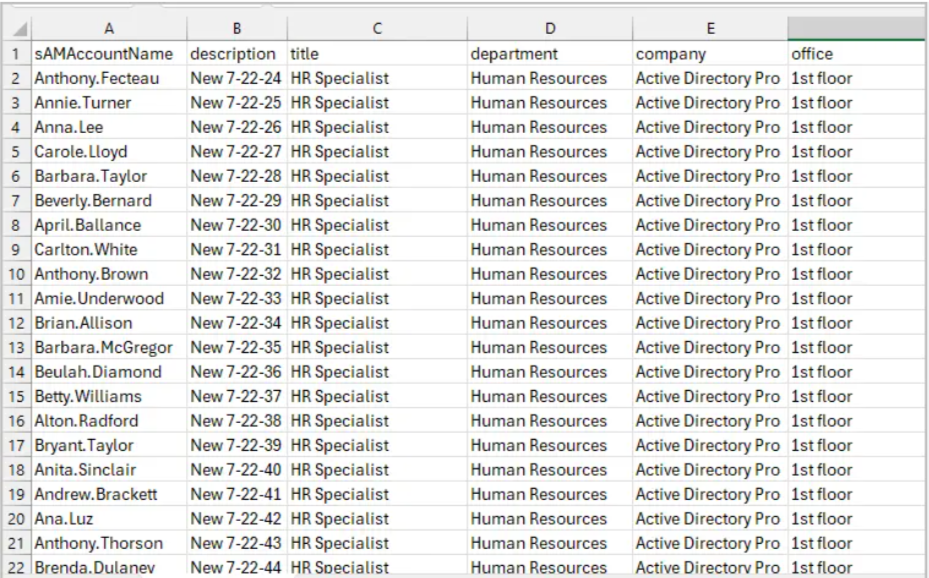Select column A header
Image resolution: width=929 pixels, height=578 pixels.
109,28
